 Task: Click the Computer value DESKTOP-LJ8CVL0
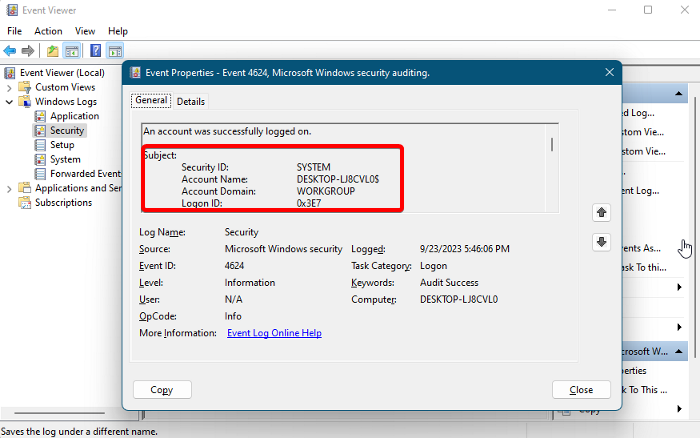pyautogui.click(x=458, y=300)
